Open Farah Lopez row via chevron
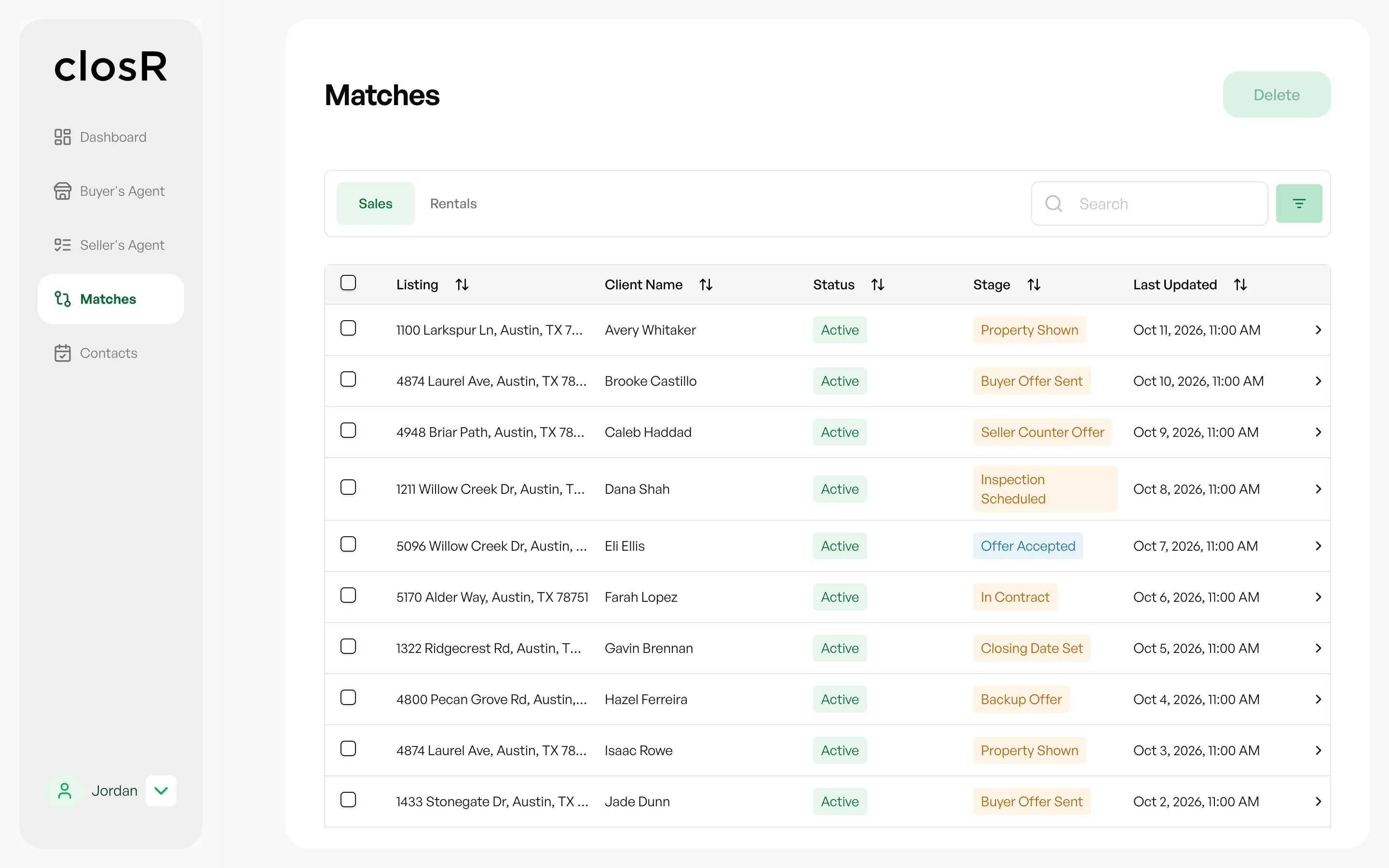The height and width of the screenshot is (868, 1389). [1319, 597]
